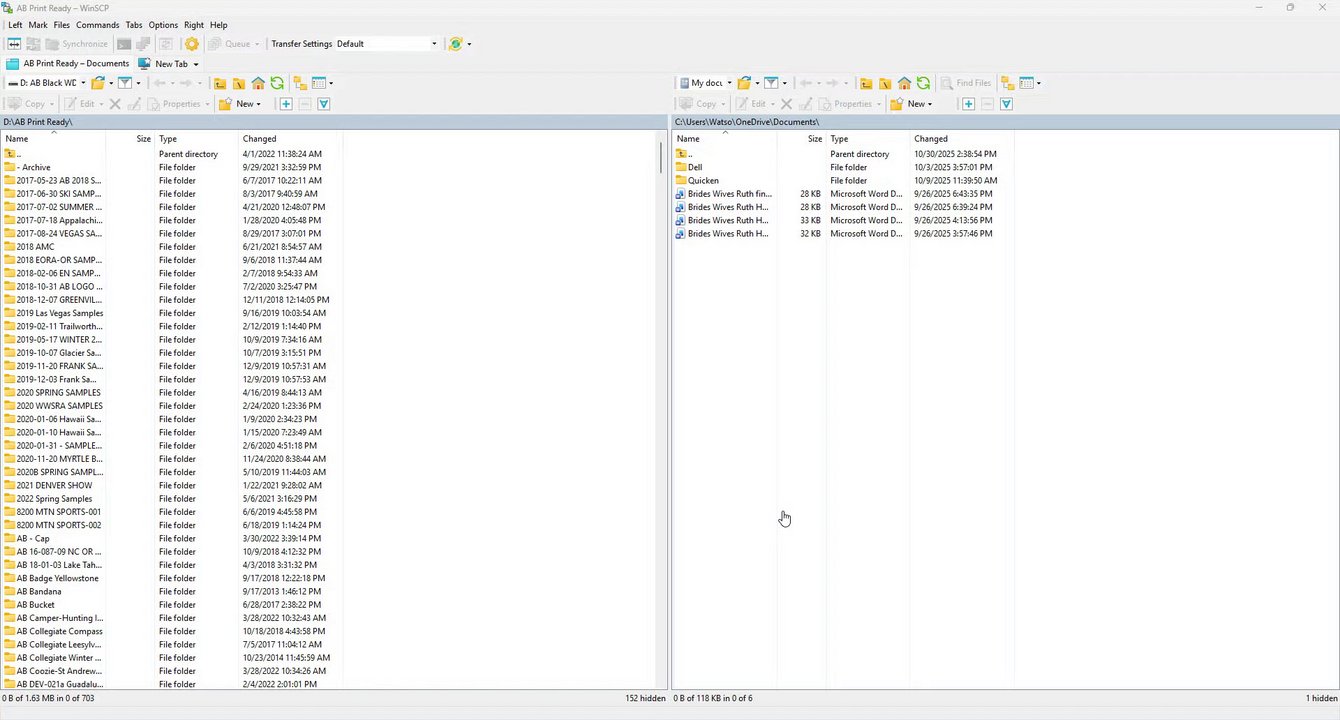Go to parent directory in left panel toolbar

pos(220,83)
